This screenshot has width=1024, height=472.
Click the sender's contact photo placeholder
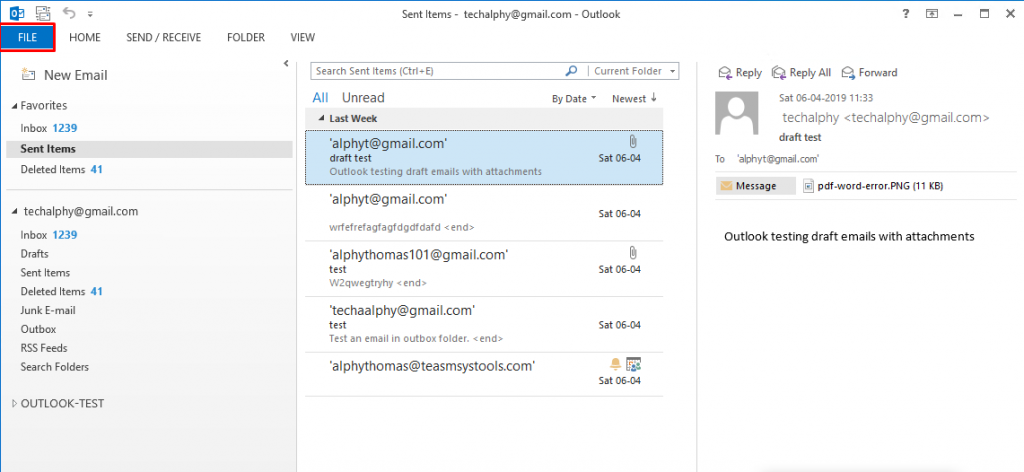tap(737, 113)
